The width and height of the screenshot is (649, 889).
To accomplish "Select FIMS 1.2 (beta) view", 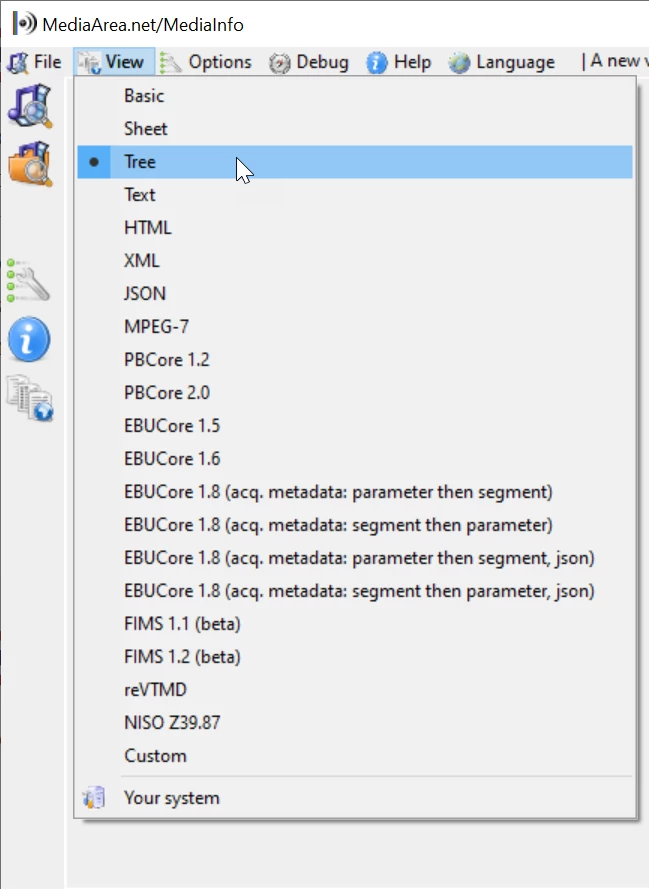I will 355,657.
